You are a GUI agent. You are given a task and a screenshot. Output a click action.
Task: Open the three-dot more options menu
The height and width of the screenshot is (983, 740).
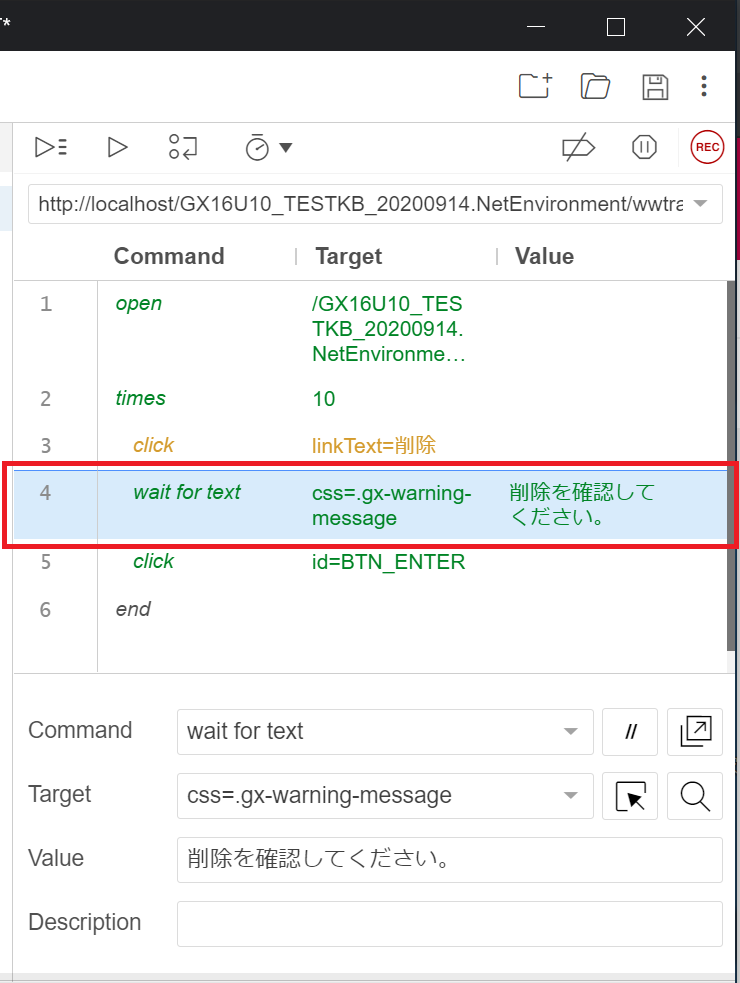[x=704, y=86]
